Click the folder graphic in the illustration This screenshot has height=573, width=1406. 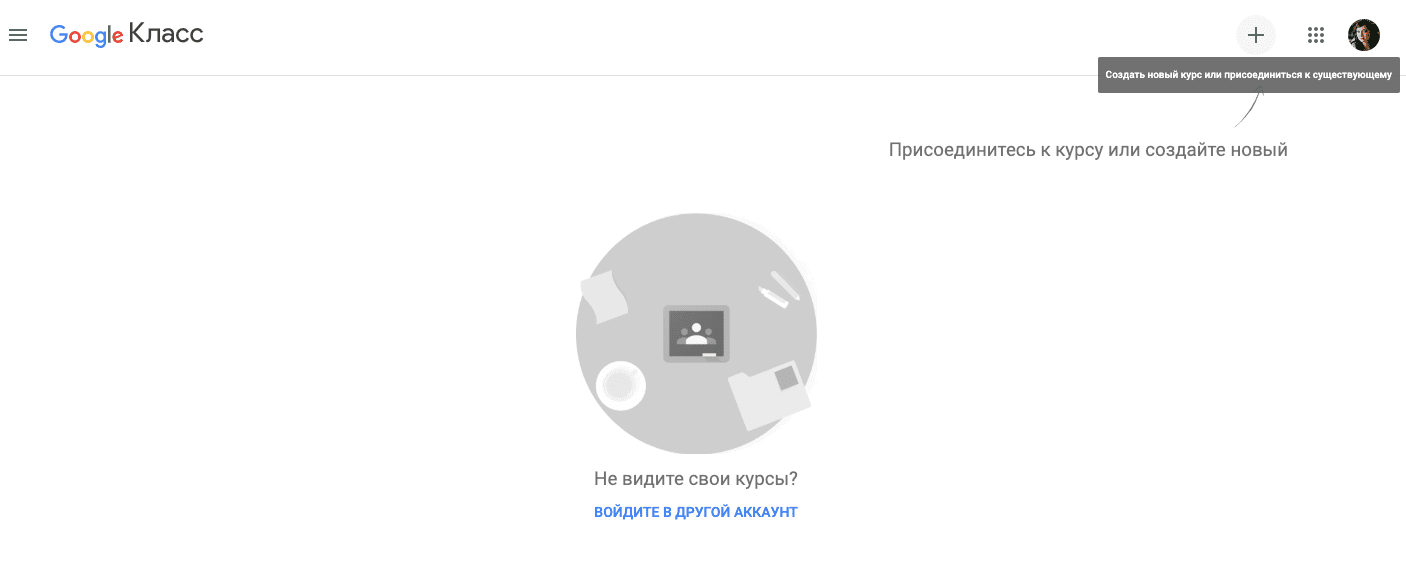coord(769,395)
